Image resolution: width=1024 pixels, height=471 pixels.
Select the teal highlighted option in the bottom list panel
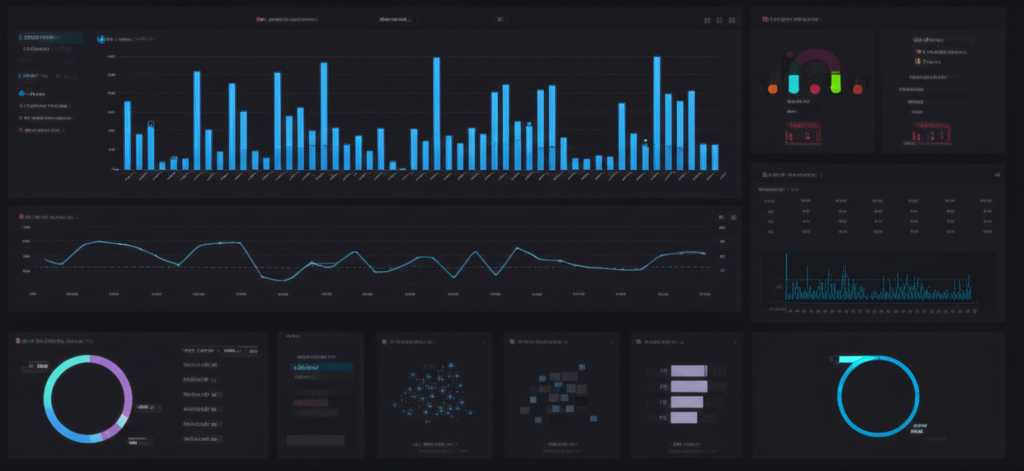click(x=321, y=368)
